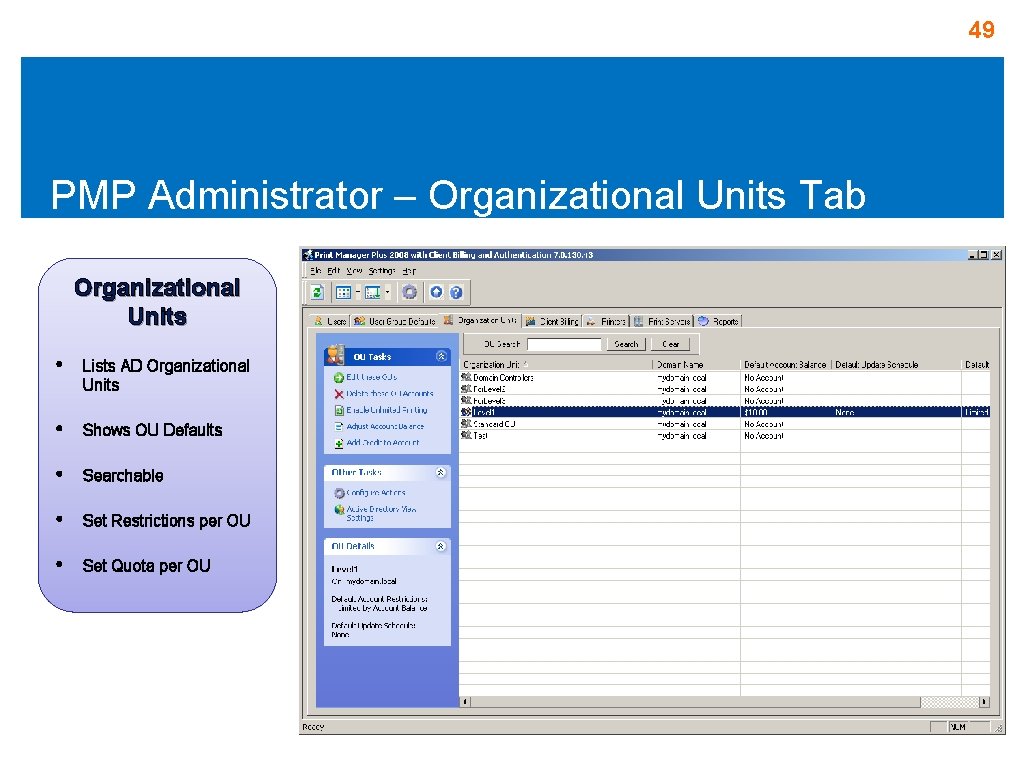Click the Adjust Account Balance link
This screenshot has height=768, width=1024.
(385, 426)
